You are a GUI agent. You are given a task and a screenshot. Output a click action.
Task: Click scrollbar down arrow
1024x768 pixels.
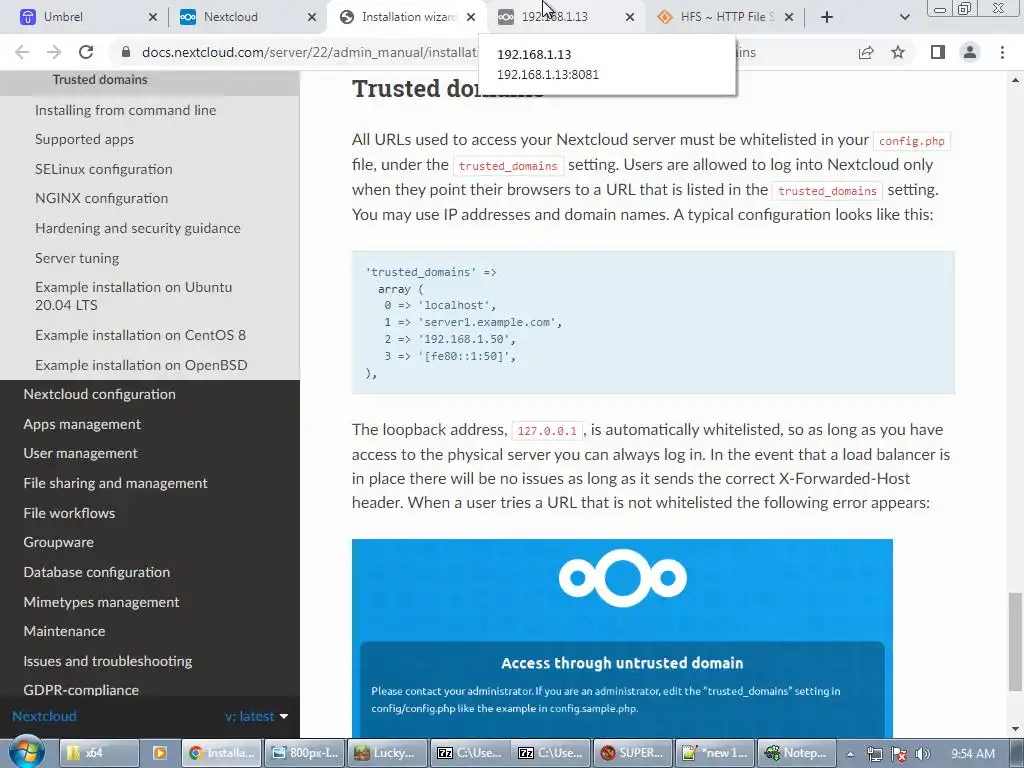[1014, 729]
